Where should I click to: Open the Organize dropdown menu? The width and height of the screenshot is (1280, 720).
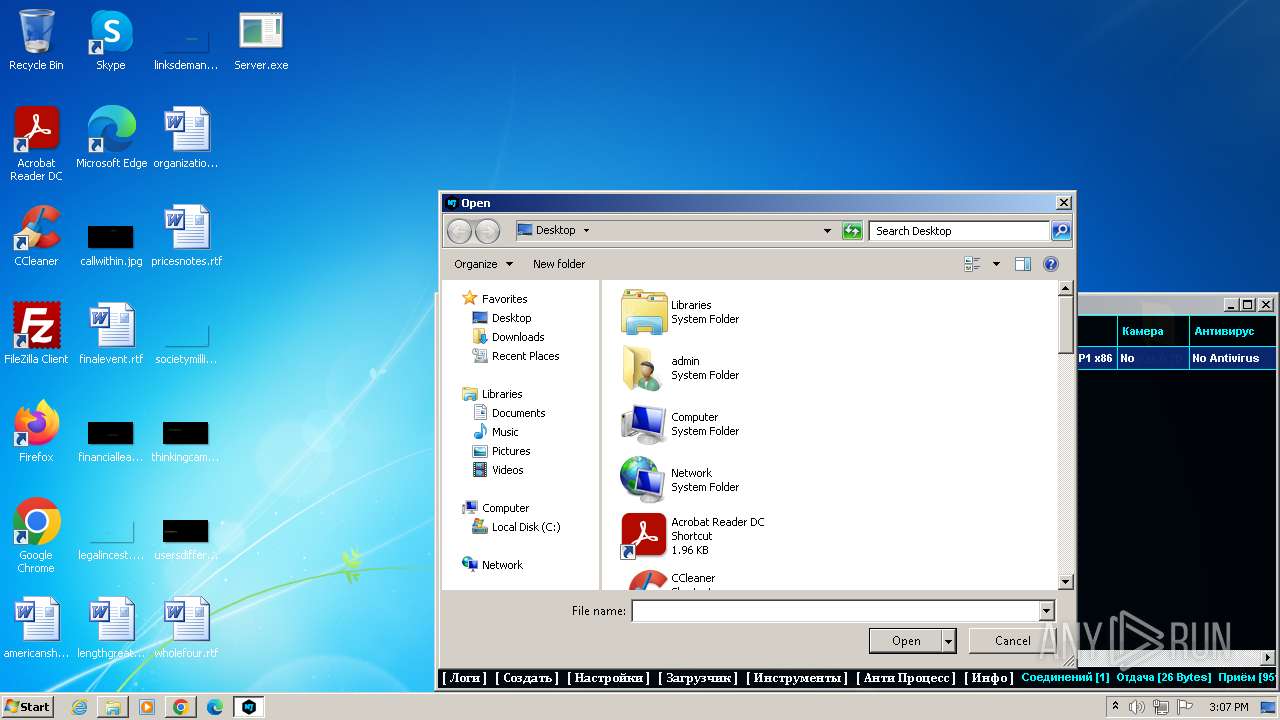pos(483,264)
